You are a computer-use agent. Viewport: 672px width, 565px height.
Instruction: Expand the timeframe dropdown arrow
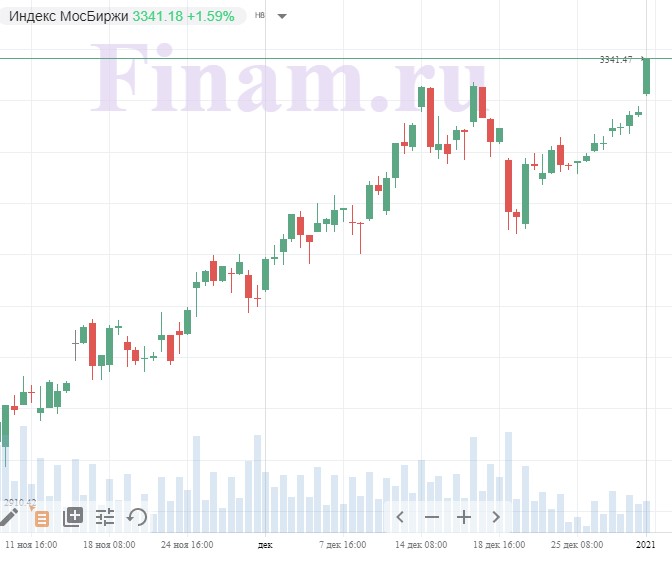click(x=282, y=17)
